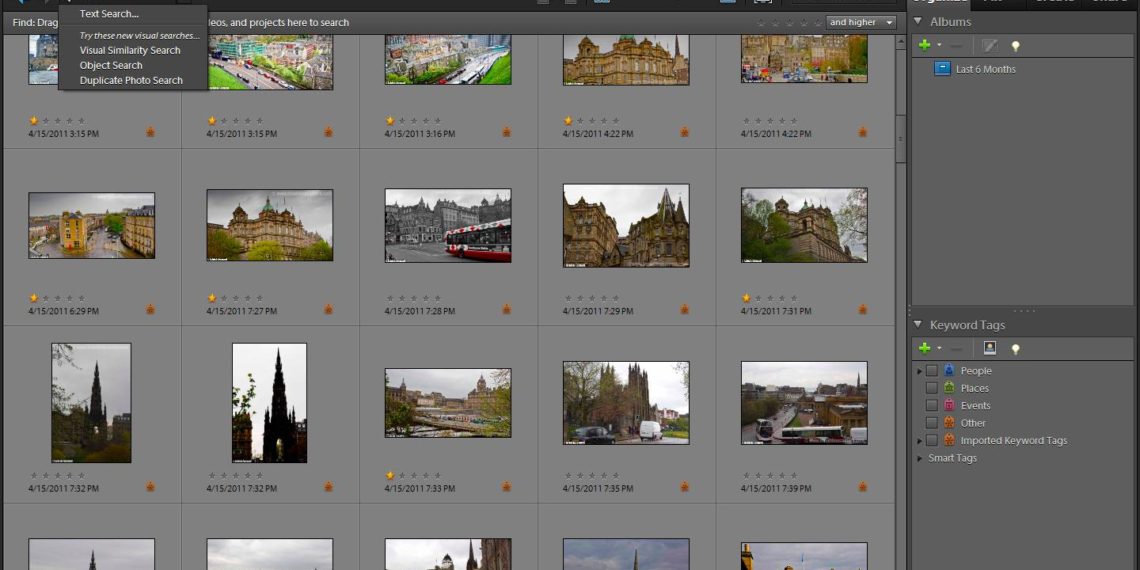This screenshot has width=1140, height=570.
Task: Click the tag badge on the 7:29 PM photo
Action: pos(684,309)
